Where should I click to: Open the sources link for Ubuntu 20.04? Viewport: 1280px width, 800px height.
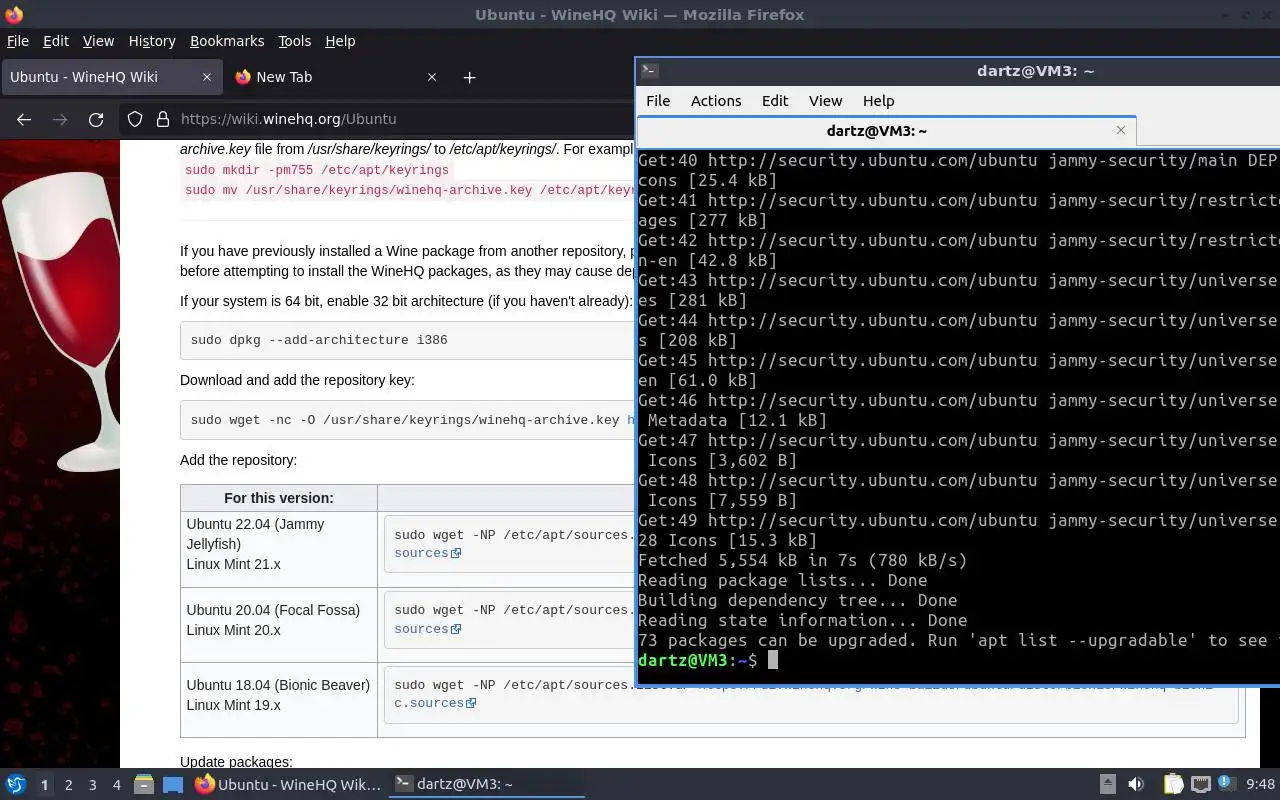[x=427, y=629]
